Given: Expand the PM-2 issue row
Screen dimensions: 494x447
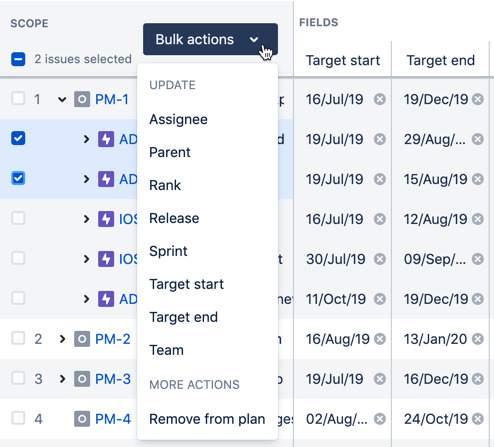Looking at the screenshot, I should [62, 339].
